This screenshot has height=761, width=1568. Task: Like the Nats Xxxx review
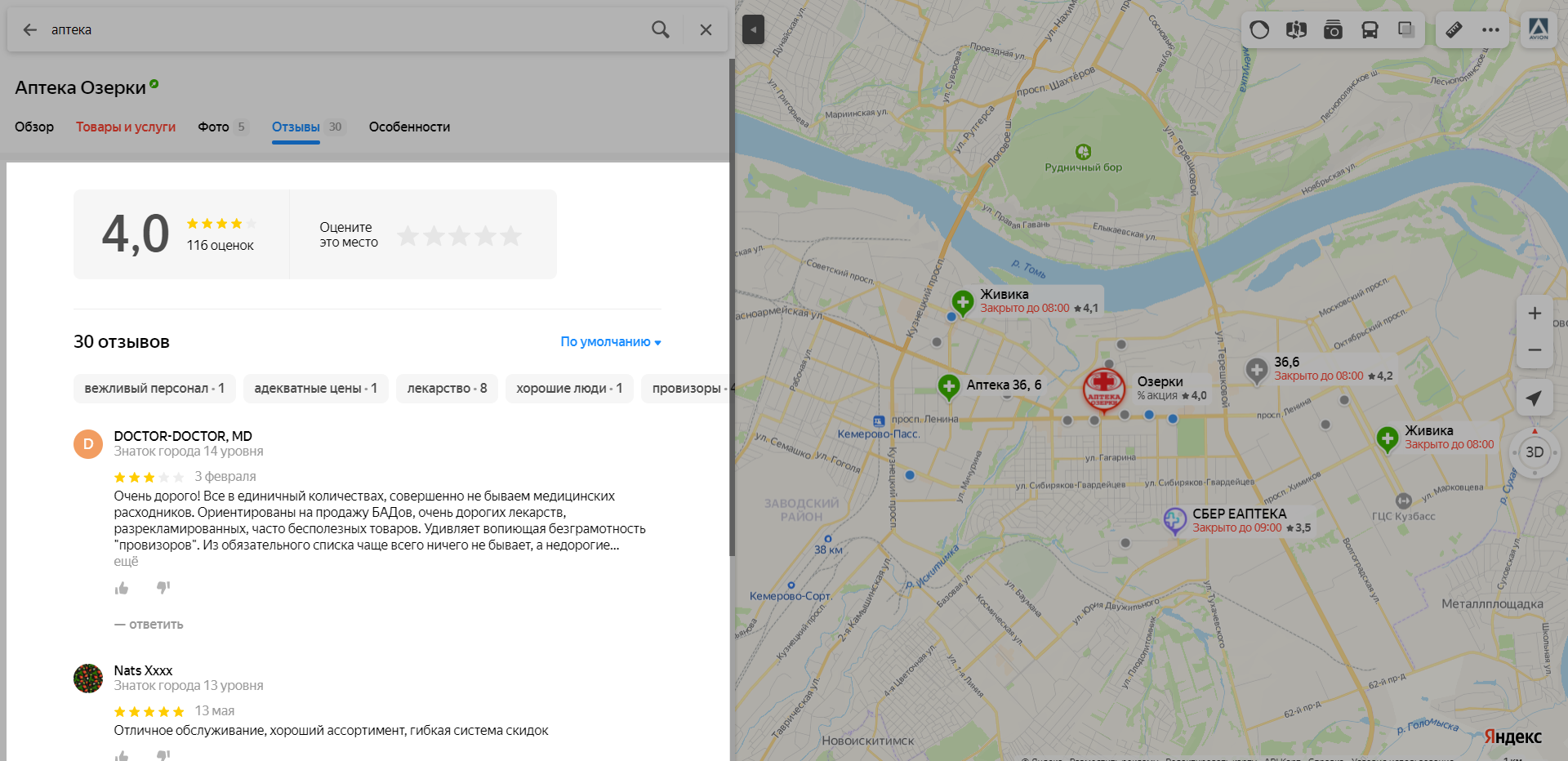click(x=122, y=755)
